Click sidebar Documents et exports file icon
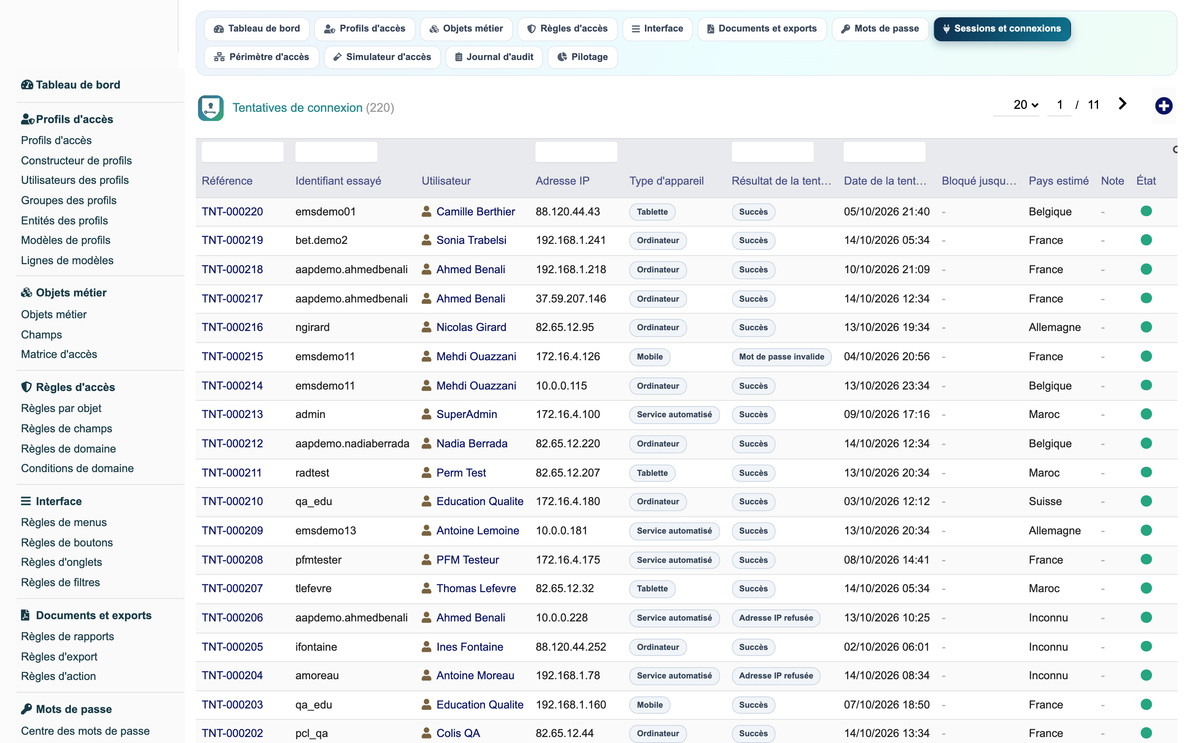 click(x=26, y=616)
